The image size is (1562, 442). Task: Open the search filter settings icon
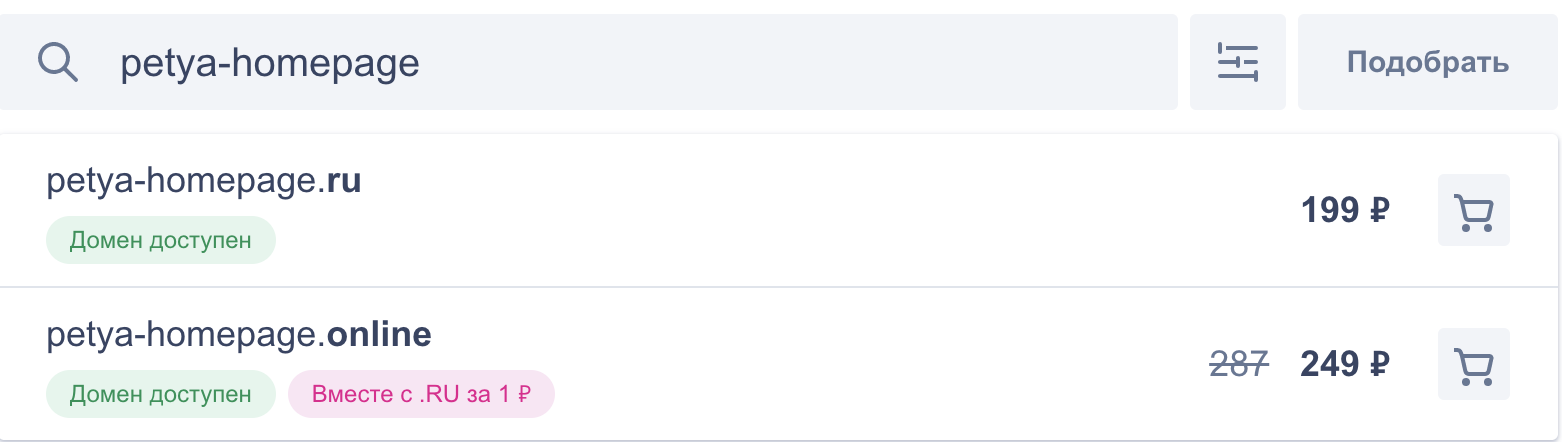(x=1237, y=62)
